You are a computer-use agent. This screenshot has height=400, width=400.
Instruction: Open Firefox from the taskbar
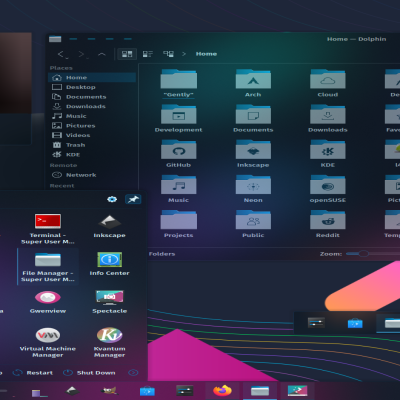click(222, 391)
